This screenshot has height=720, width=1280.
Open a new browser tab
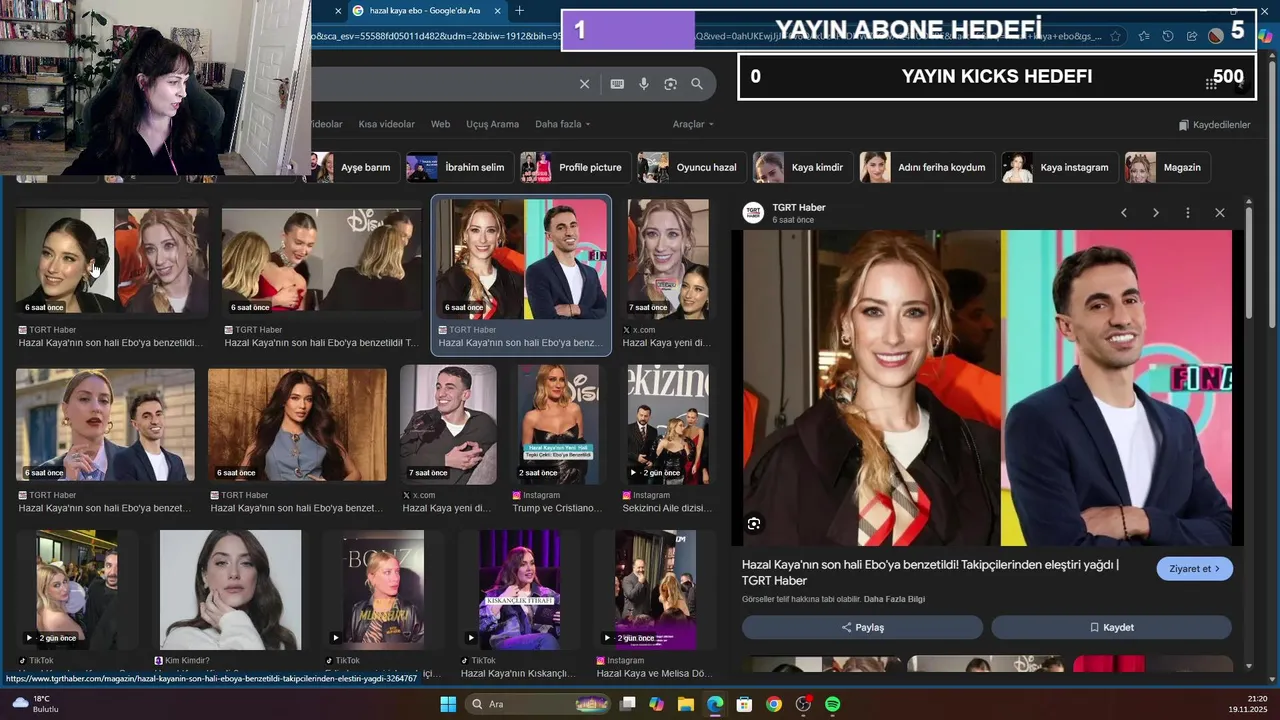click(x=519, y=10)
